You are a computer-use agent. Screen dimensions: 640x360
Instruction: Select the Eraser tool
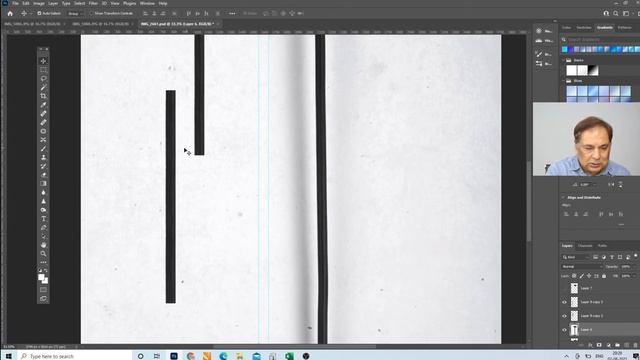pos(43,175)
